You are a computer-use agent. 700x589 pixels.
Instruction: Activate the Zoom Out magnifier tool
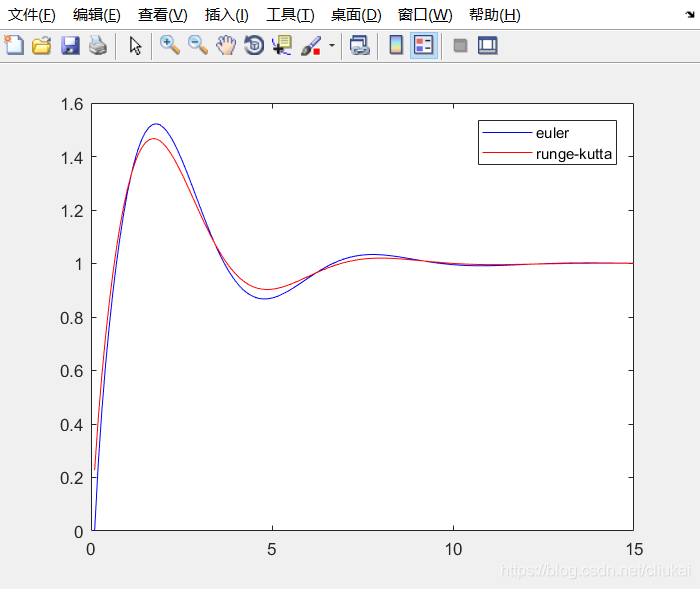click(x=198, y=46)
